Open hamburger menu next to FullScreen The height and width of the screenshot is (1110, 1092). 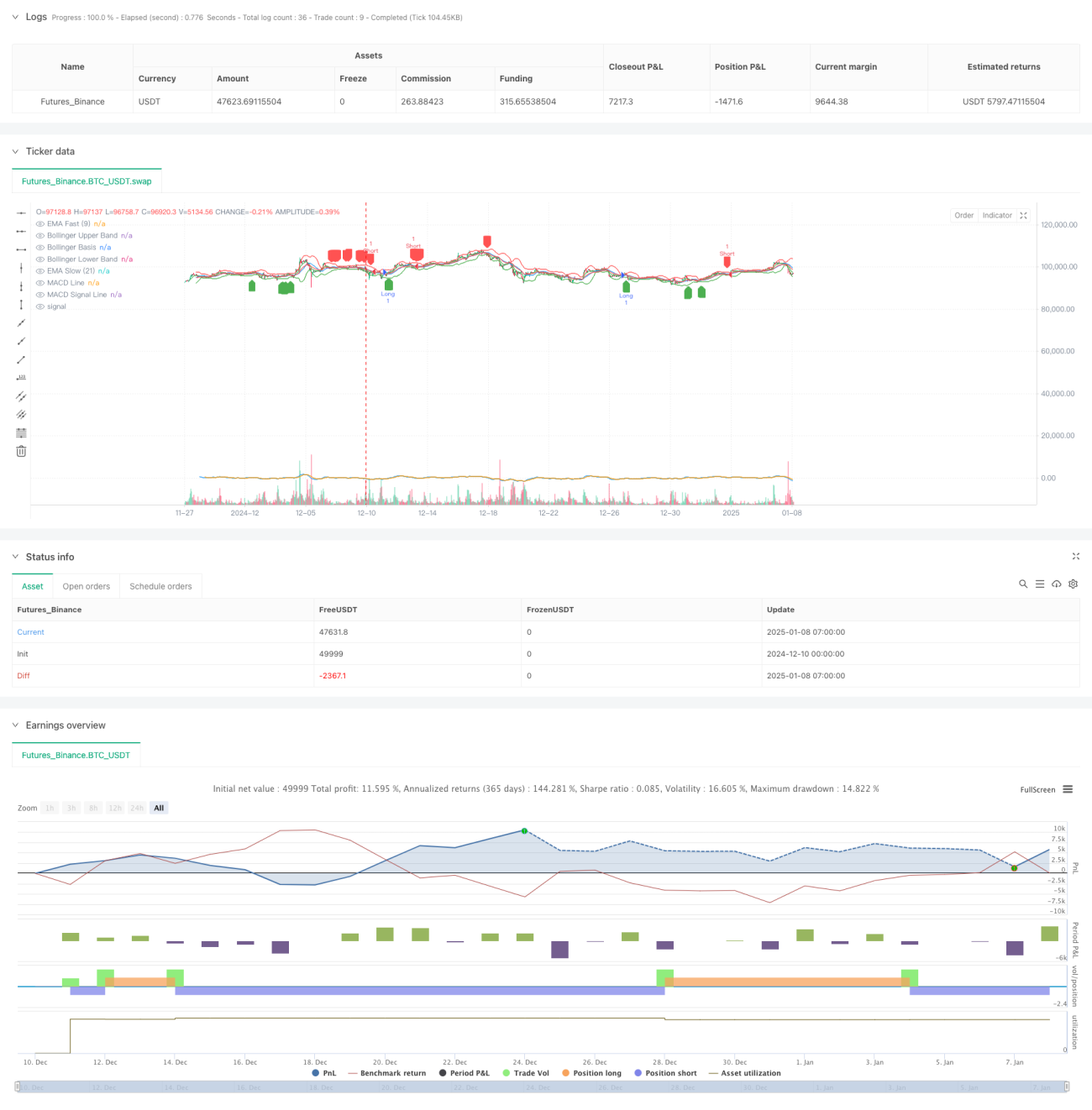1068,789
